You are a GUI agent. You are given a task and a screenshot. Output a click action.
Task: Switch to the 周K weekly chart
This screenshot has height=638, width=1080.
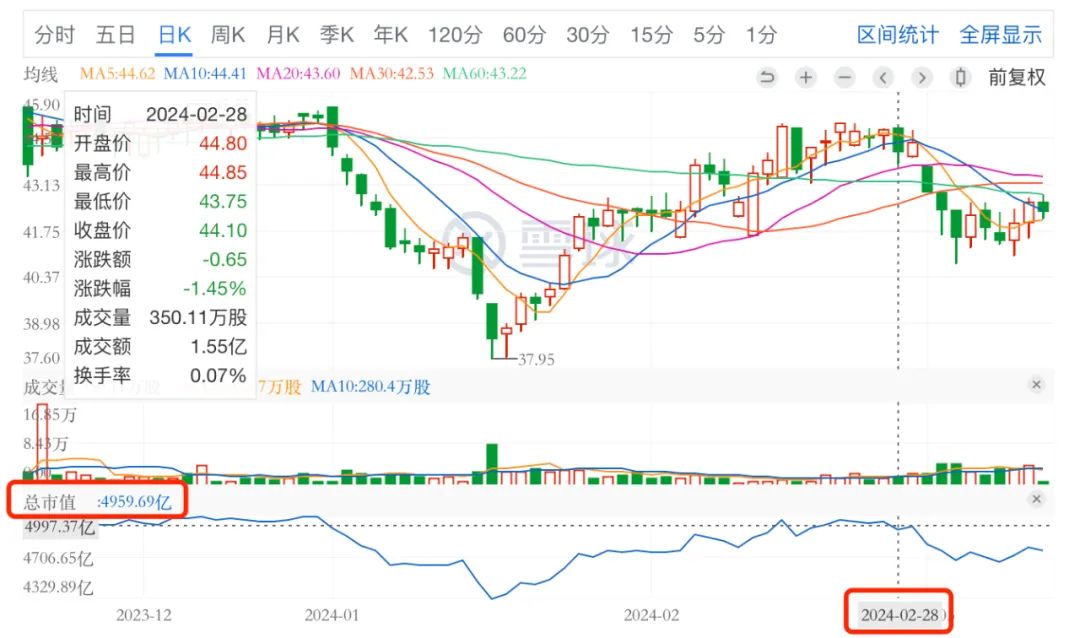(228, 35)
